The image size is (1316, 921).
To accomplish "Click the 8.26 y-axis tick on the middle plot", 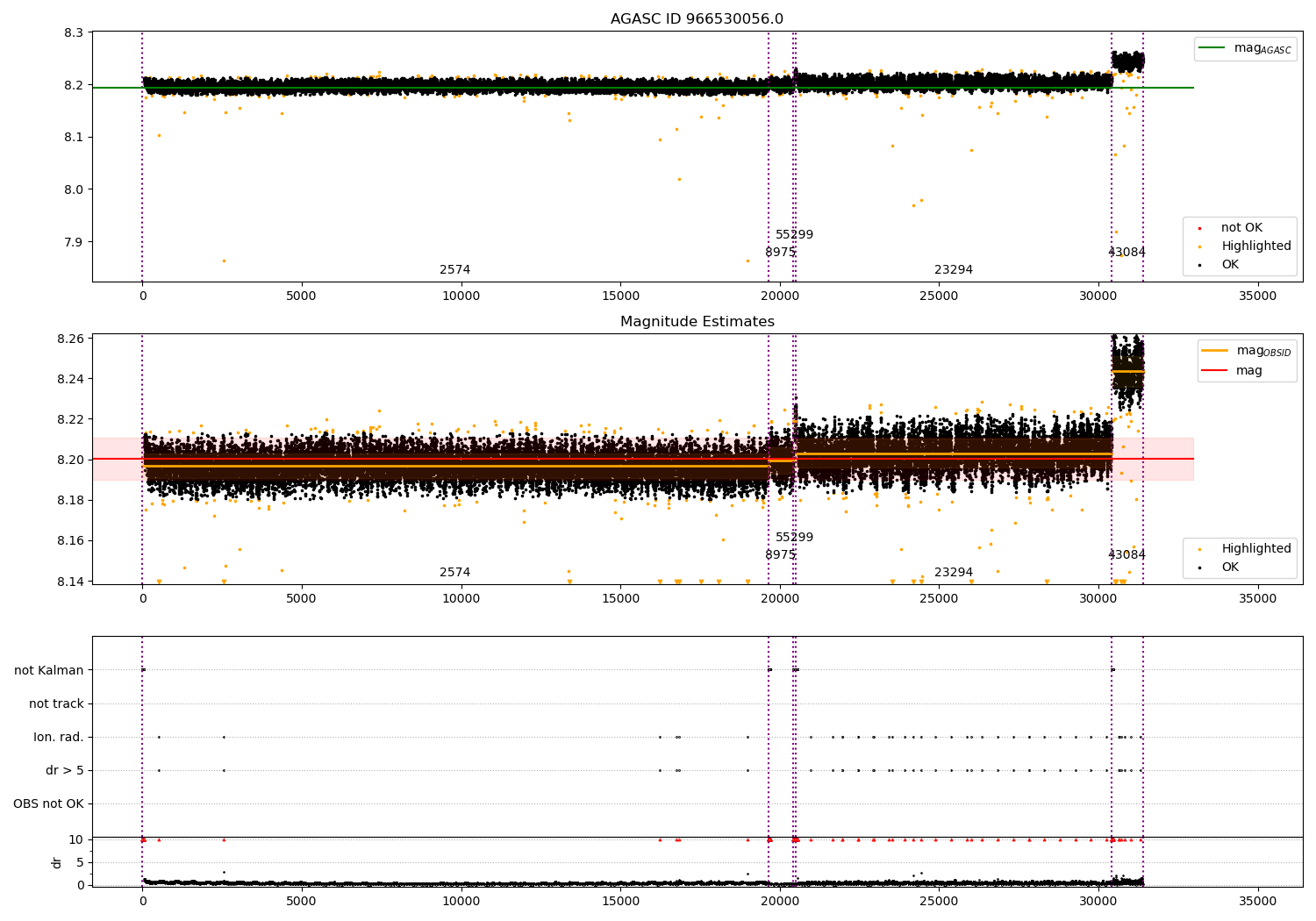I will click(72, 339).
